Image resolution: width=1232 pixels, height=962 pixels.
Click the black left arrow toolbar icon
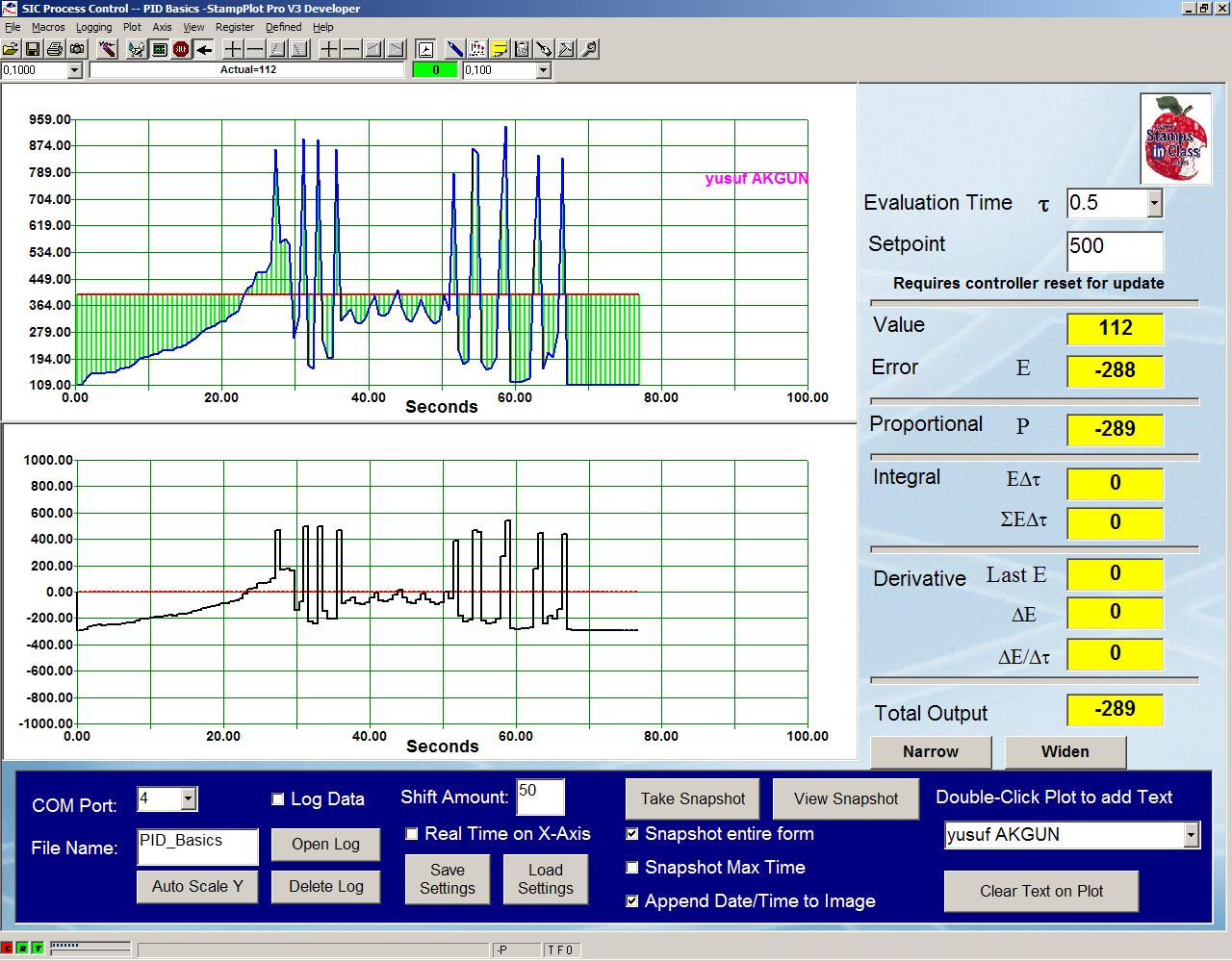203,49
